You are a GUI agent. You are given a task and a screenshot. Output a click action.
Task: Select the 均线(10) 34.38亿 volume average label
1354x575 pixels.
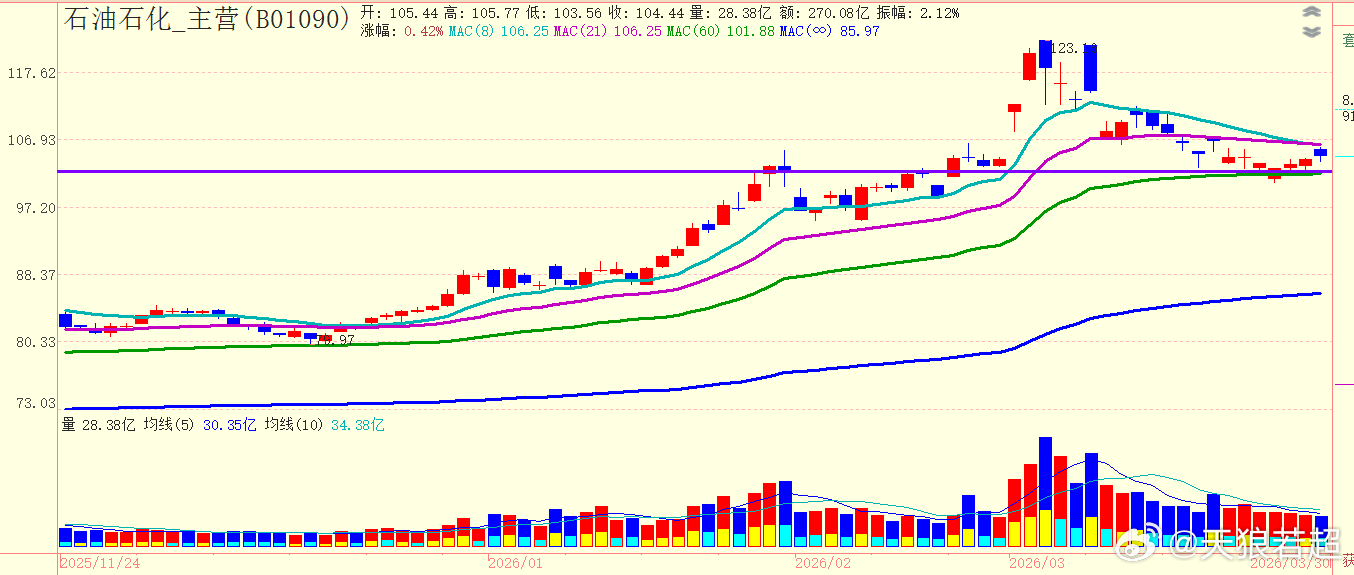click(x=324, y=425)
